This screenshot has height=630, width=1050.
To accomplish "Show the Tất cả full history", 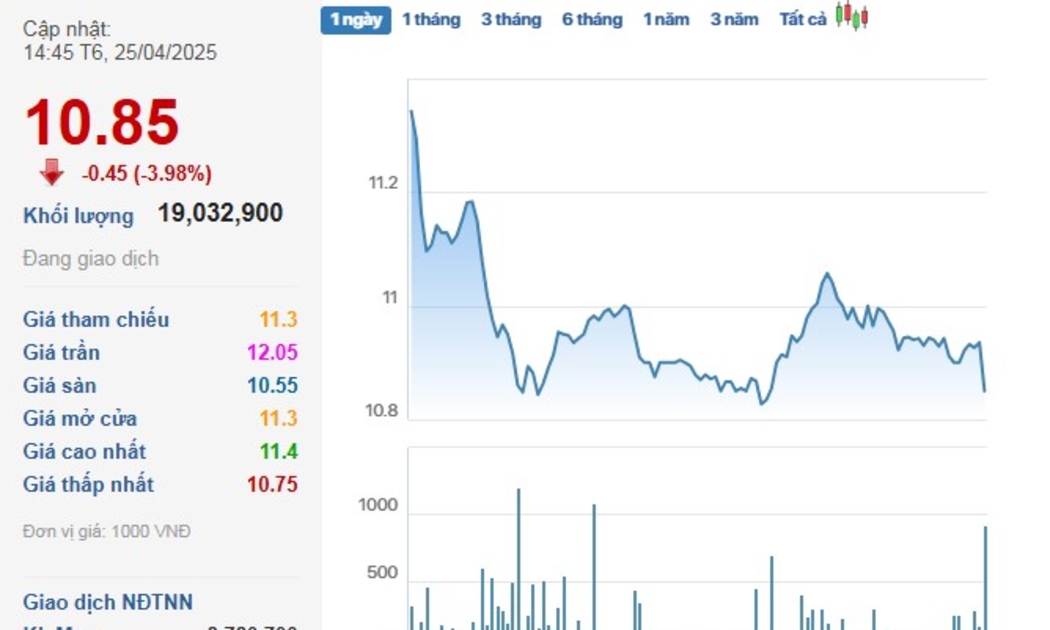I will click(x=802, y=20).
